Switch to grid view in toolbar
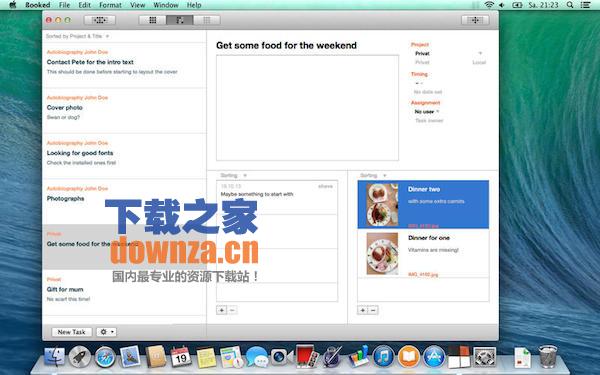 click(153, 20)
